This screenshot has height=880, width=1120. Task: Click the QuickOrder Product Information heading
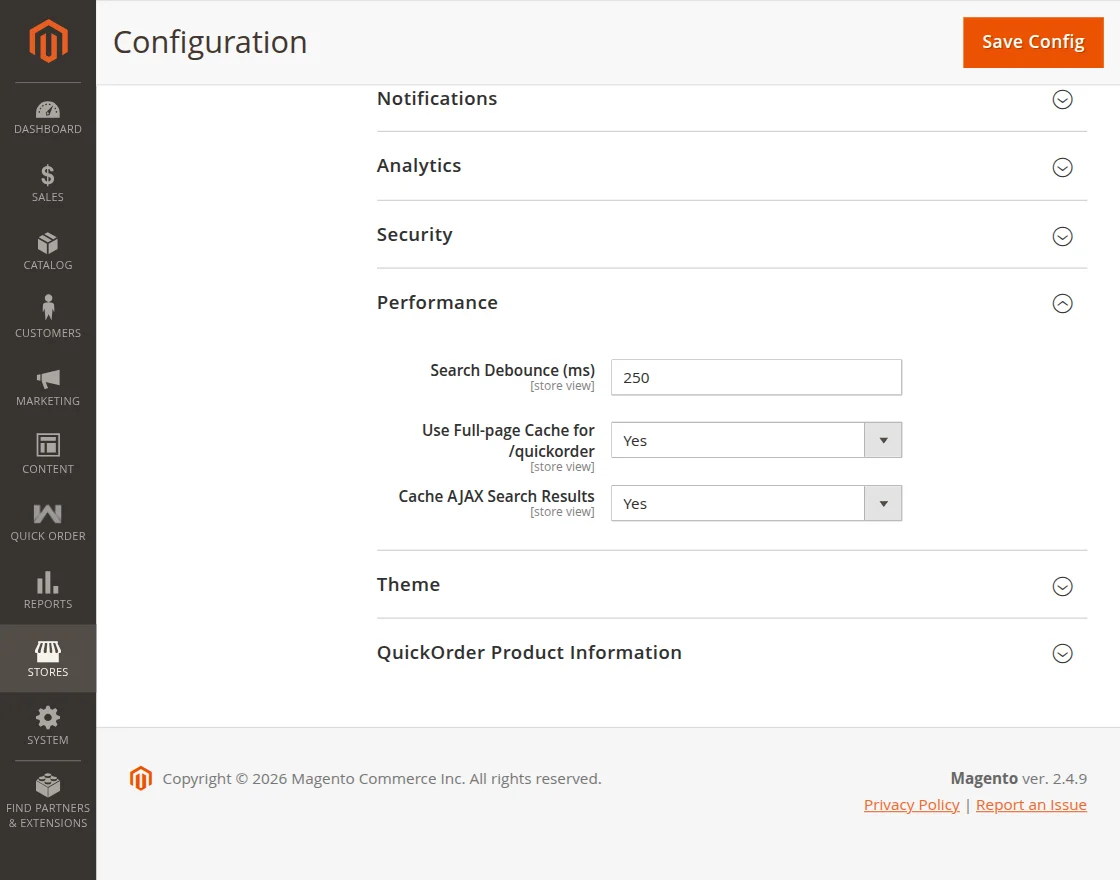[529, 652]
